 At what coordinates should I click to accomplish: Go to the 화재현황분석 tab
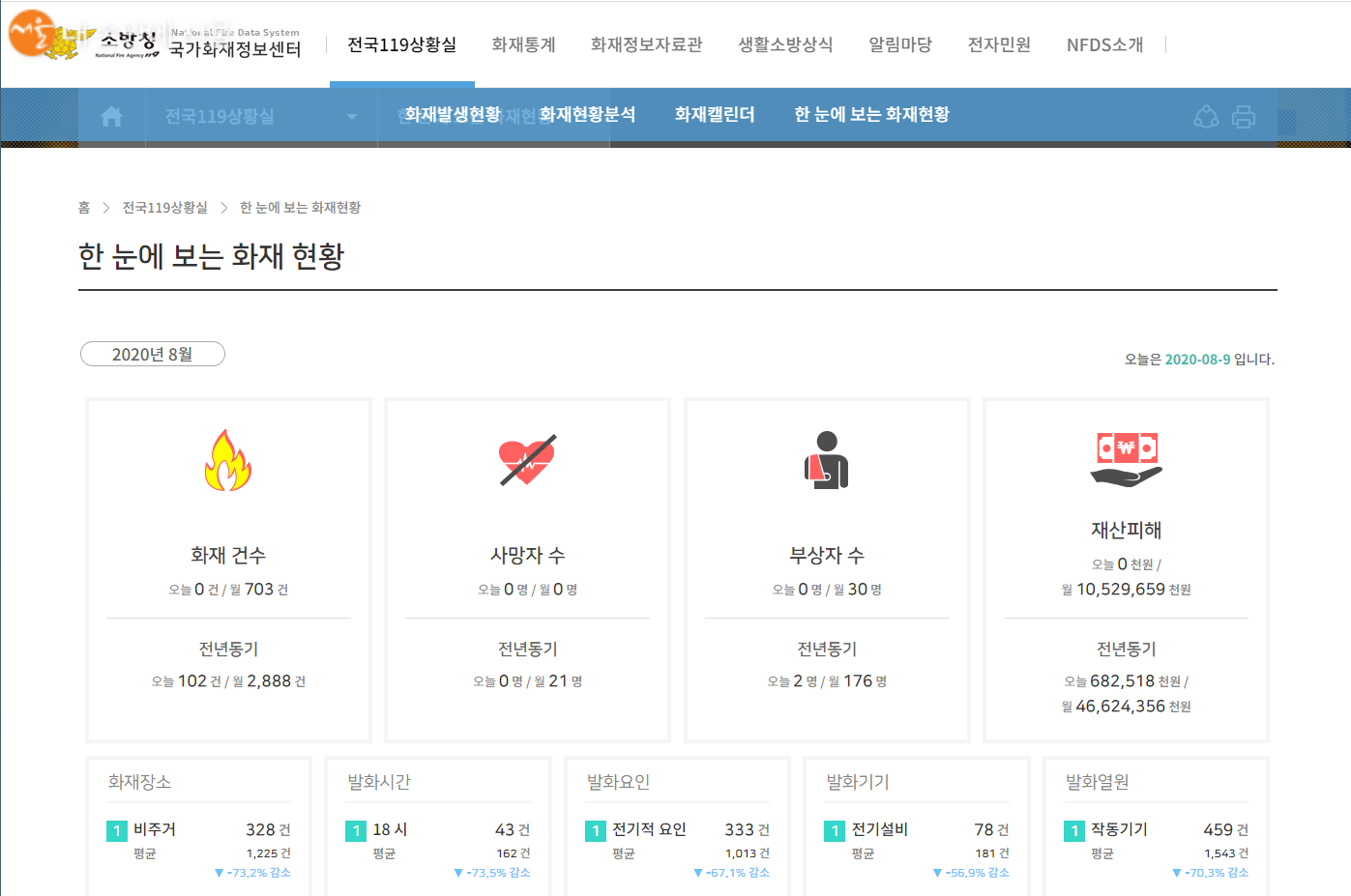pyautogui.click(x=587, y=115)
